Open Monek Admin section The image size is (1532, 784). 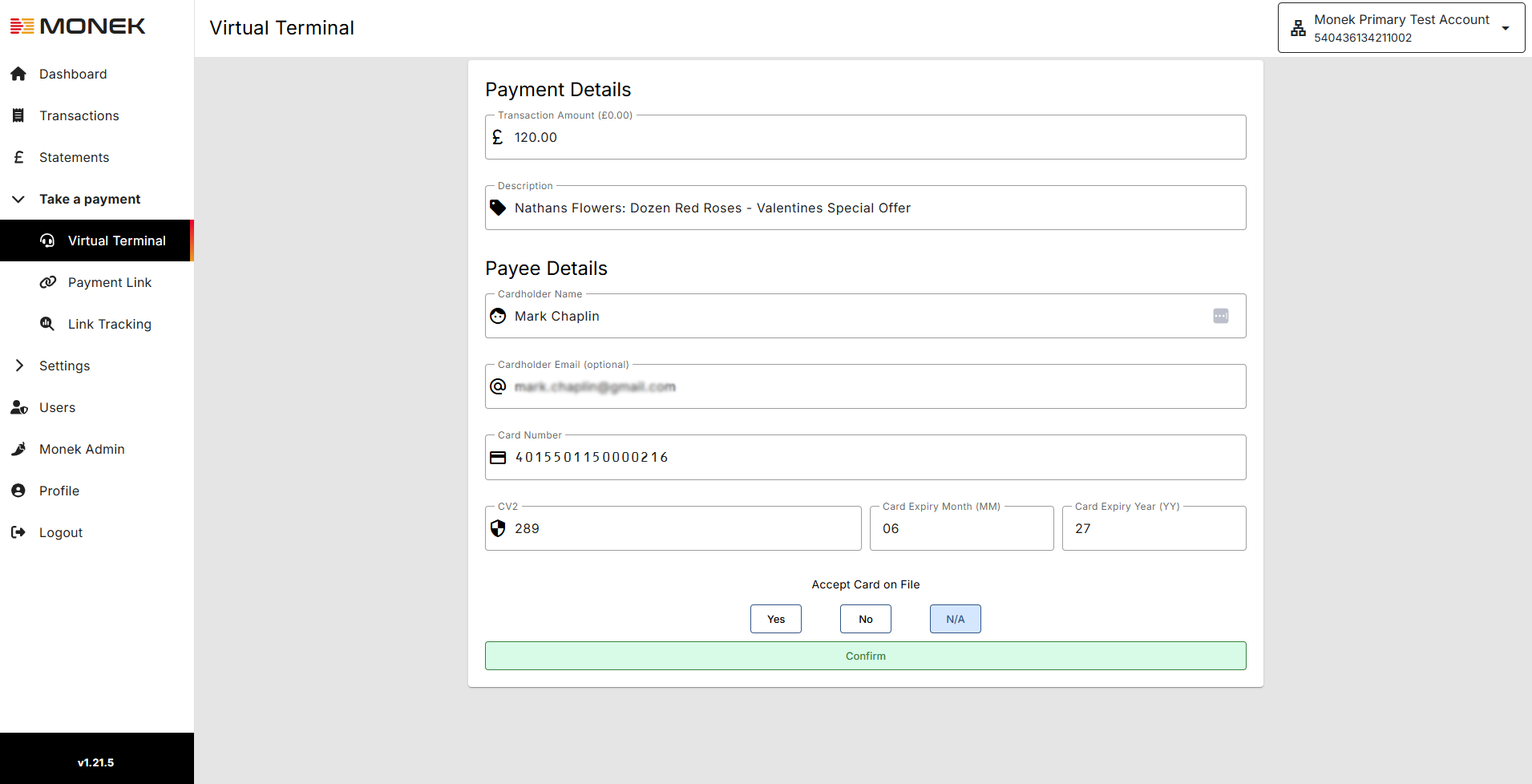97,449
